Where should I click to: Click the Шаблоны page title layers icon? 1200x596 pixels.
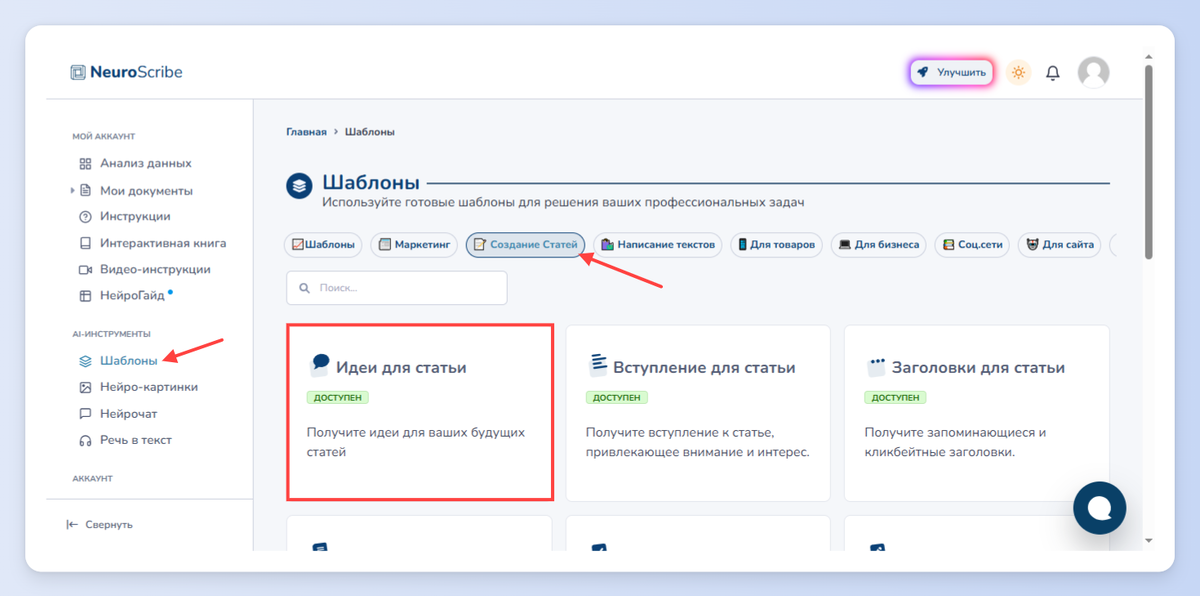(x=299, y=186)
